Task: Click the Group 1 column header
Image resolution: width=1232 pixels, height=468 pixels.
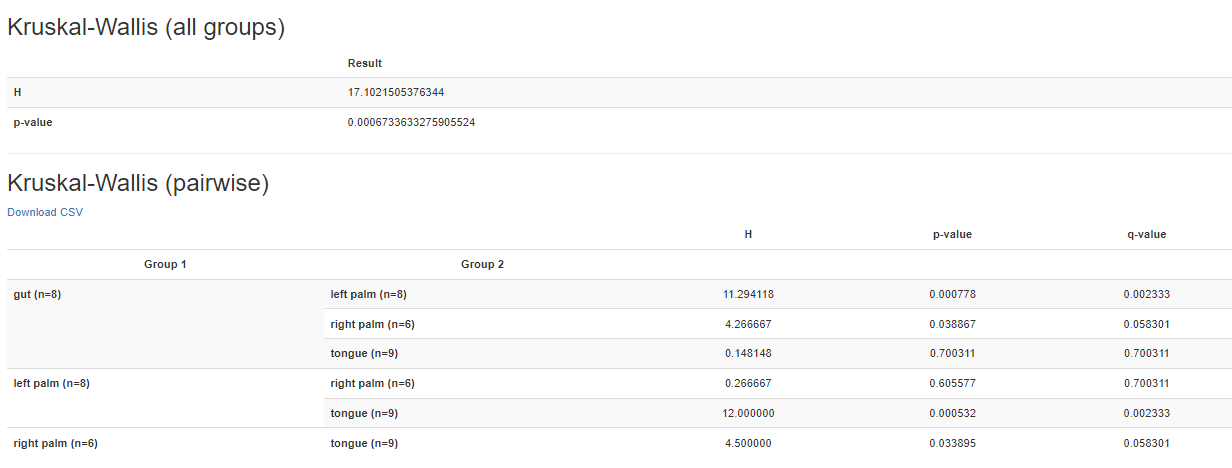Action: [165, 264]
